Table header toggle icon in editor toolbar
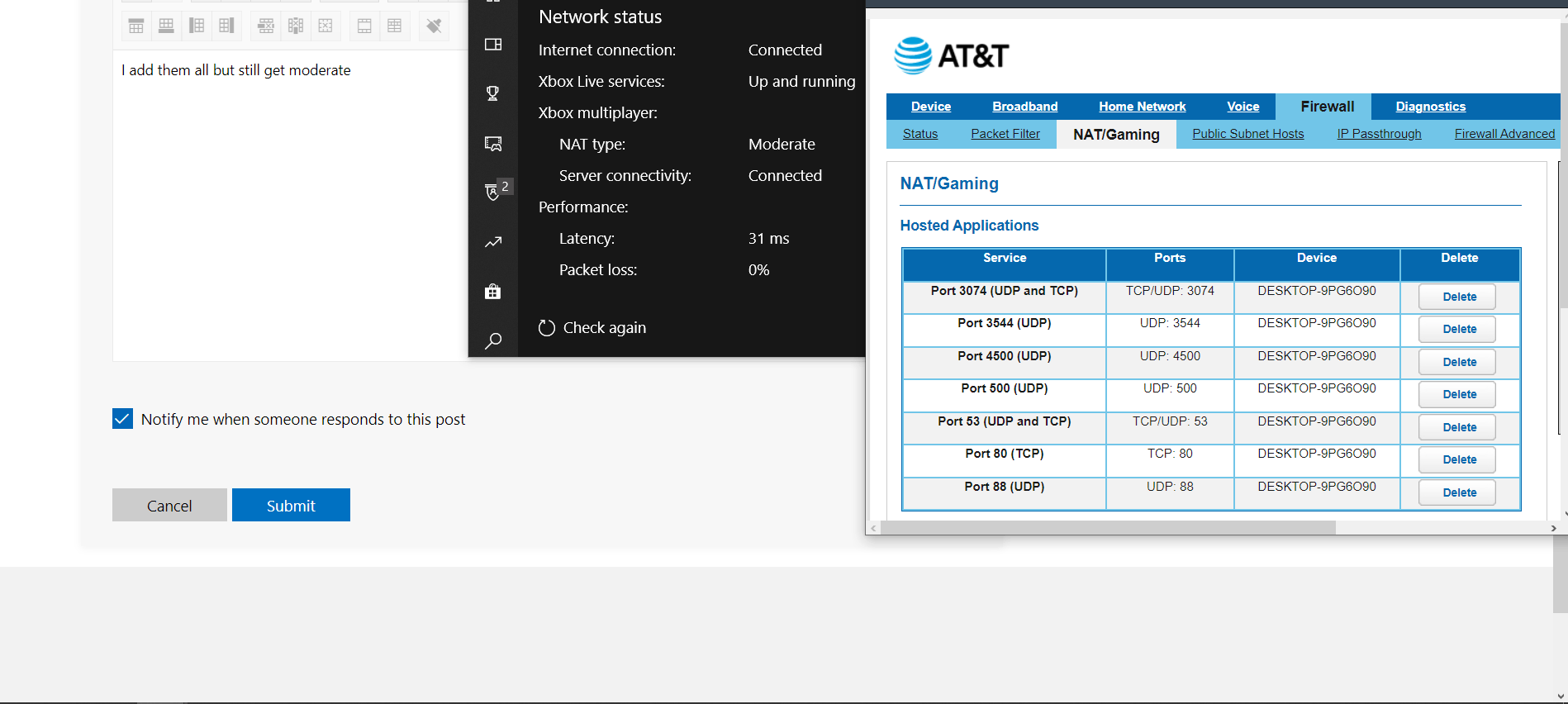 tap(364, 26)
